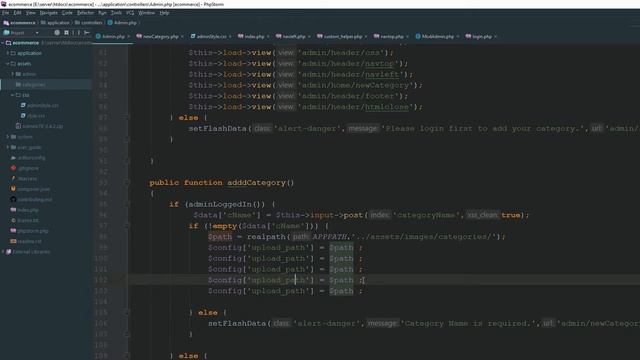Open the File menu
Screen dimensions: 640x360
click(x=5, y=13)
